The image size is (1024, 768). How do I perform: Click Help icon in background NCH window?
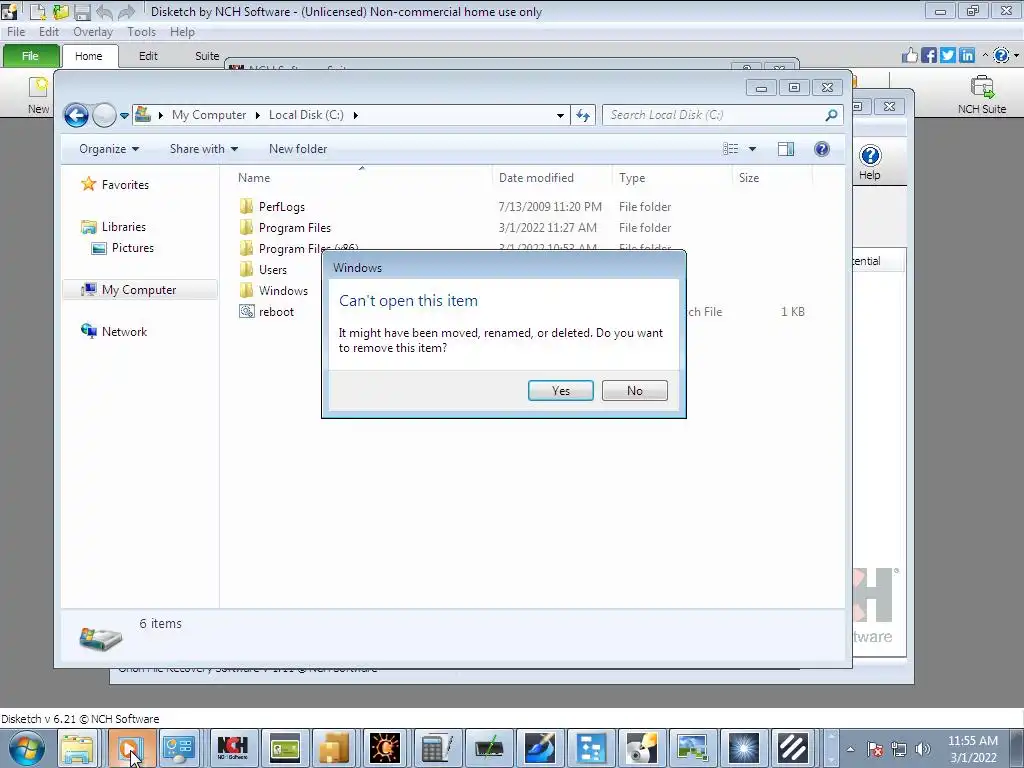point(870,162)
